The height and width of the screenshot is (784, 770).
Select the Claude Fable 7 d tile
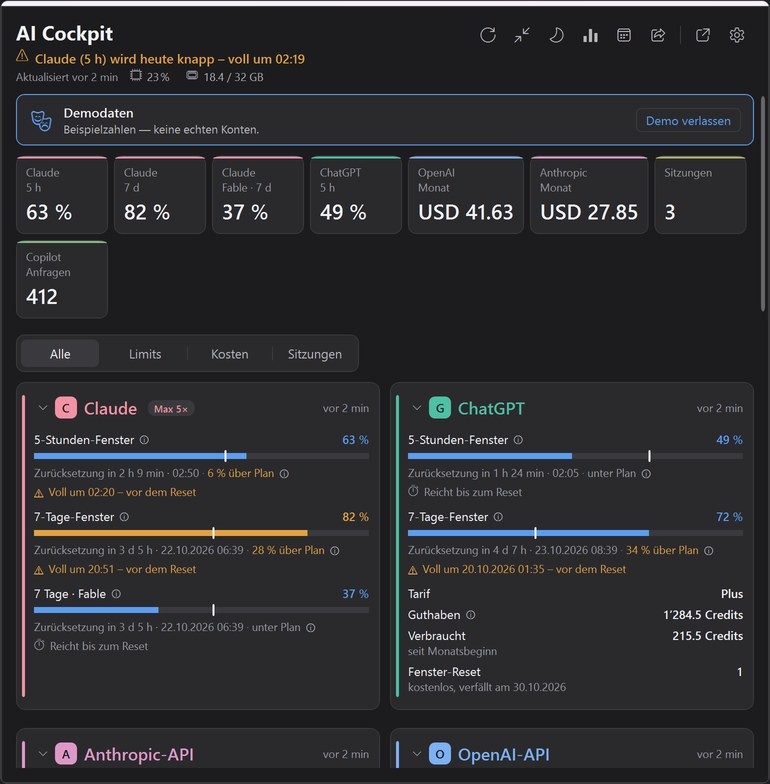(x=258, y=195)
